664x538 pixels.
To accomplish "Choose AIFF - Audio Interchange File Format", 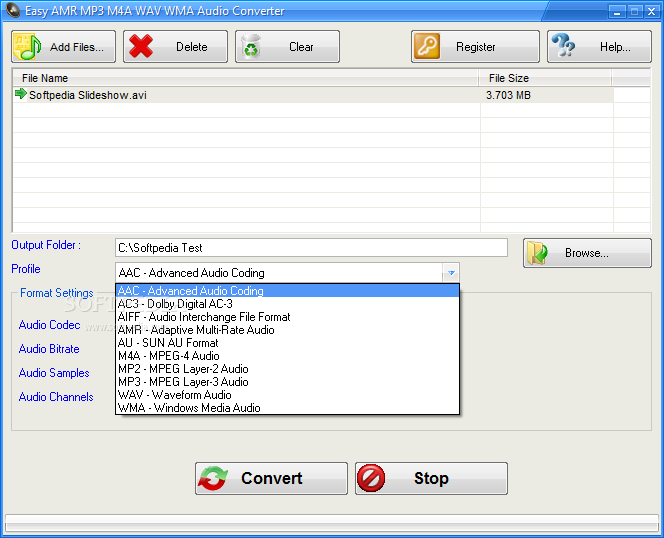I will 288,317.
